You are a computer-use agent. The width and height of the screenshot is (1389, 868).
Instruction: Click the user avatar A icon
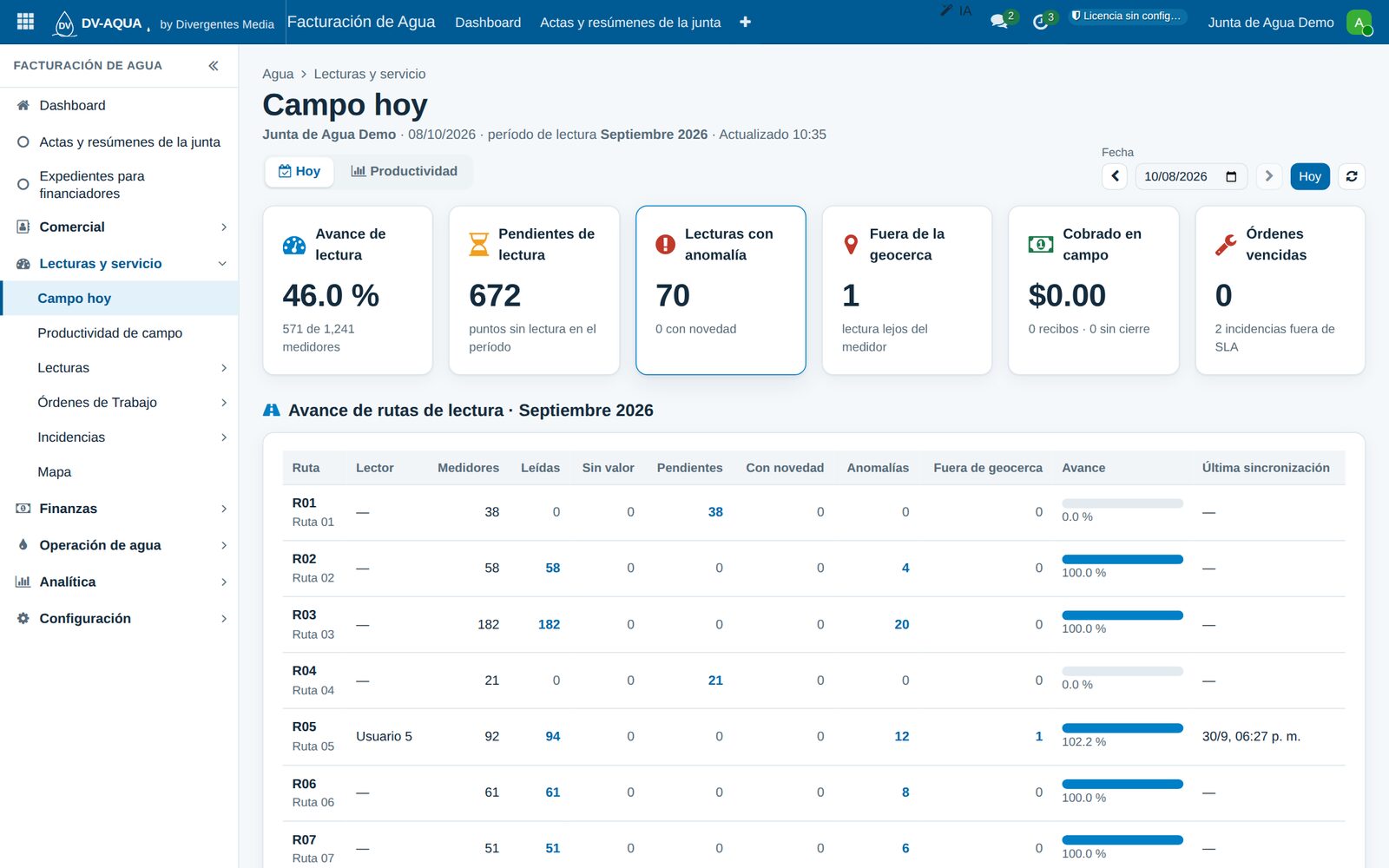1359,23
